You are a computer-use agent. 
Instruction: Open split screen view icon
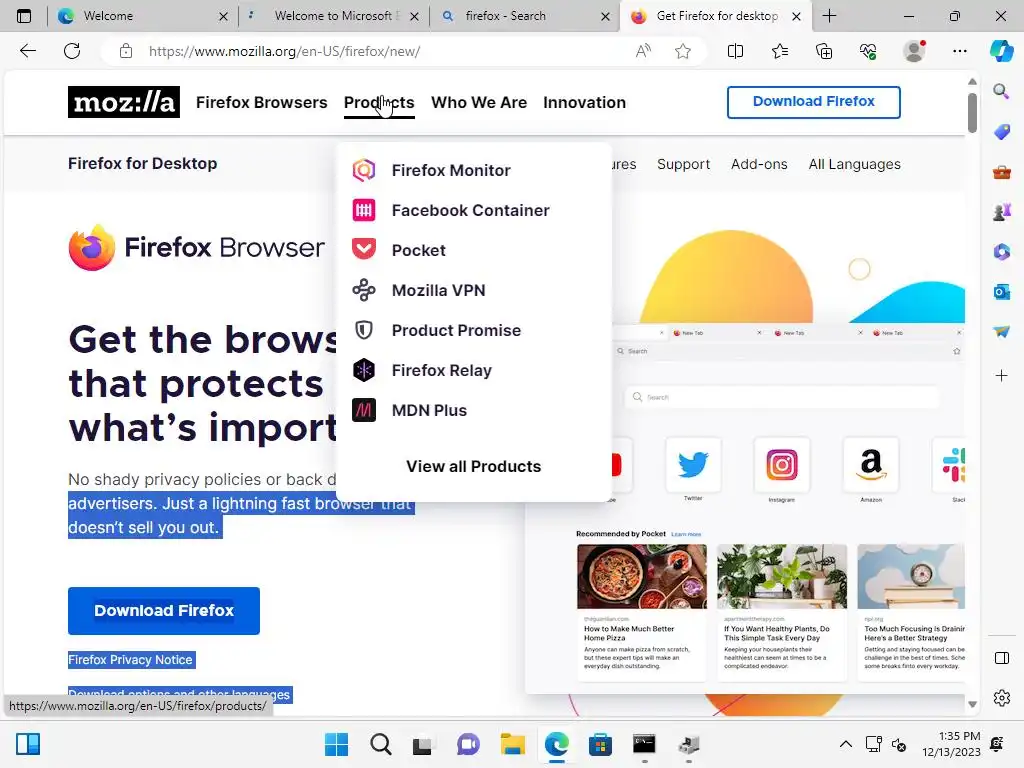coord(735,51)
